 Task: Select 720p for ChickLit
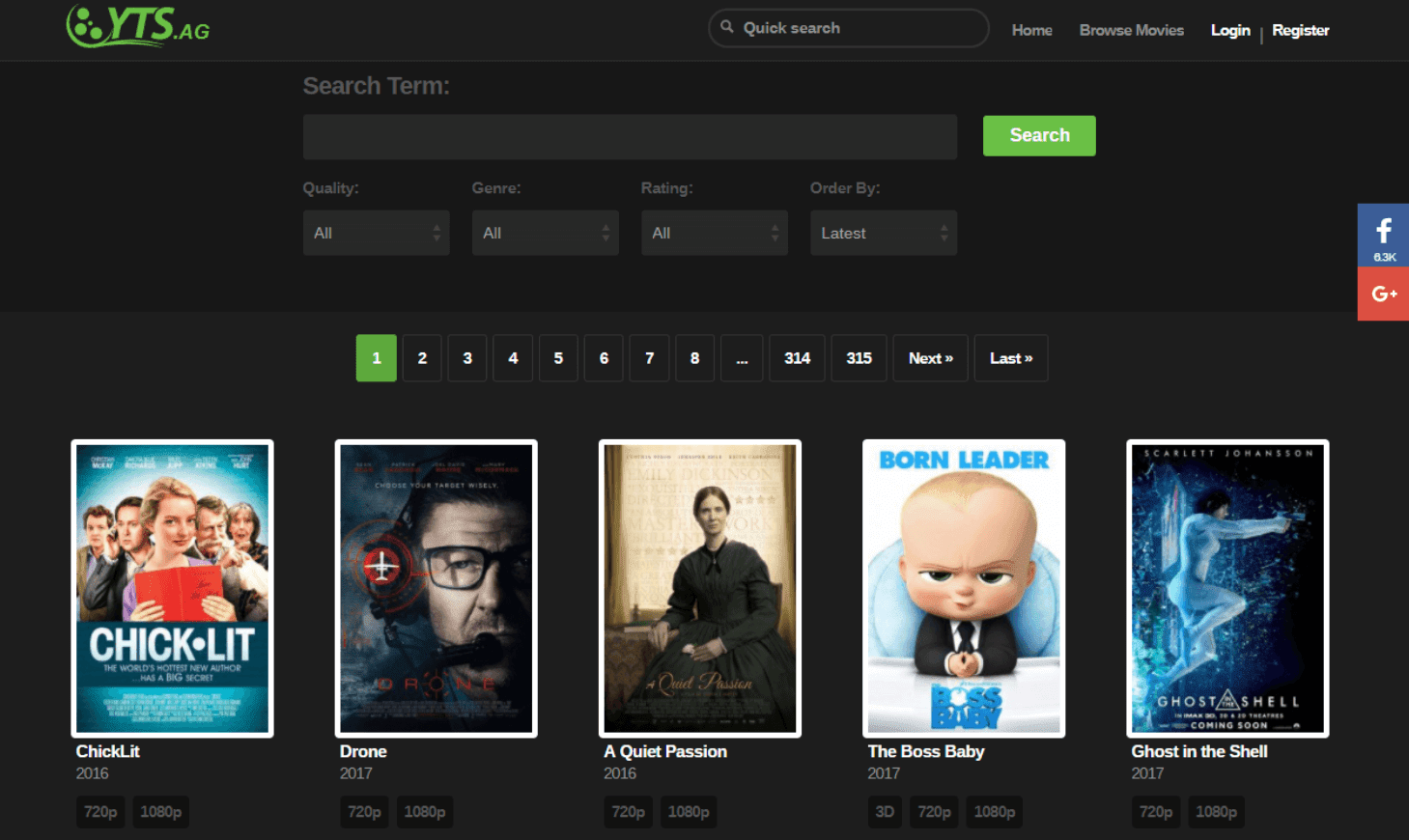(x=100, y=812)
